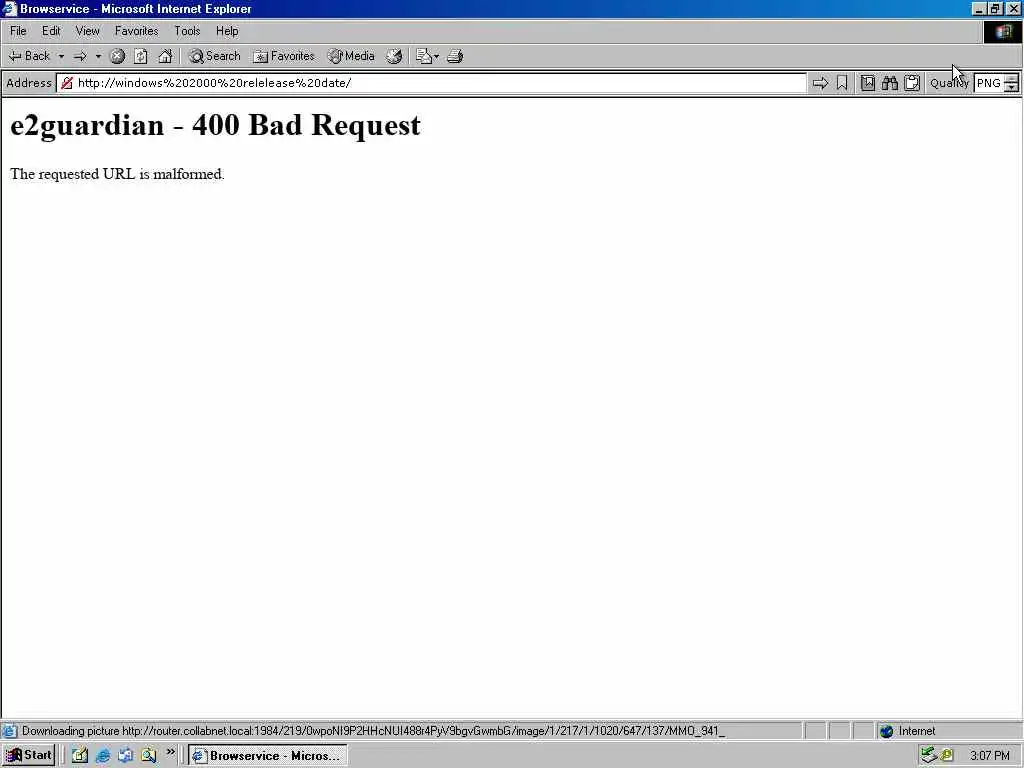
Task: Click the Forward arrow button
Action: (80, 56)
